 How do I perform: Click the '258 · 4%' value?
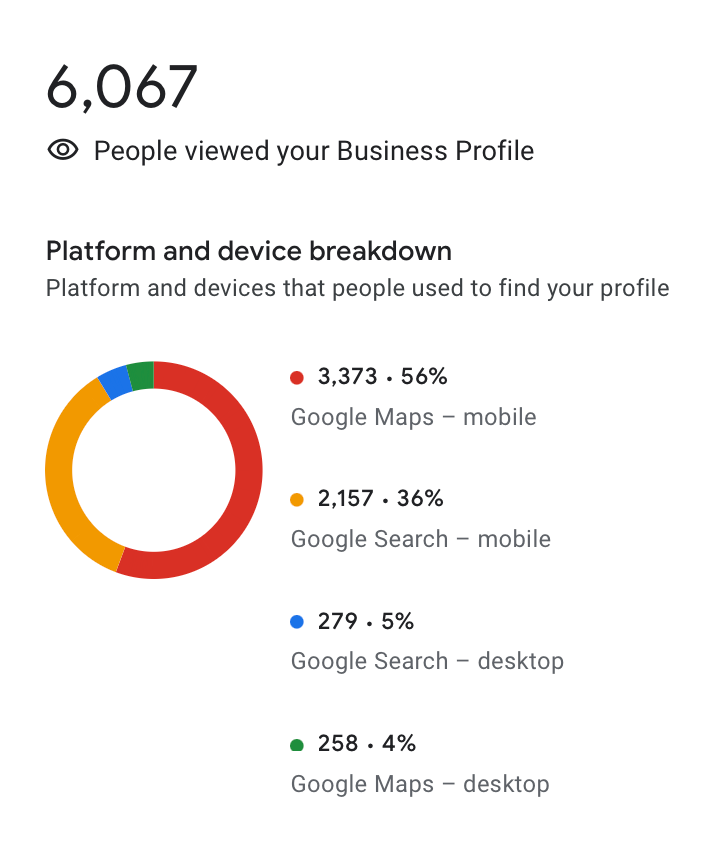(366, 745)
